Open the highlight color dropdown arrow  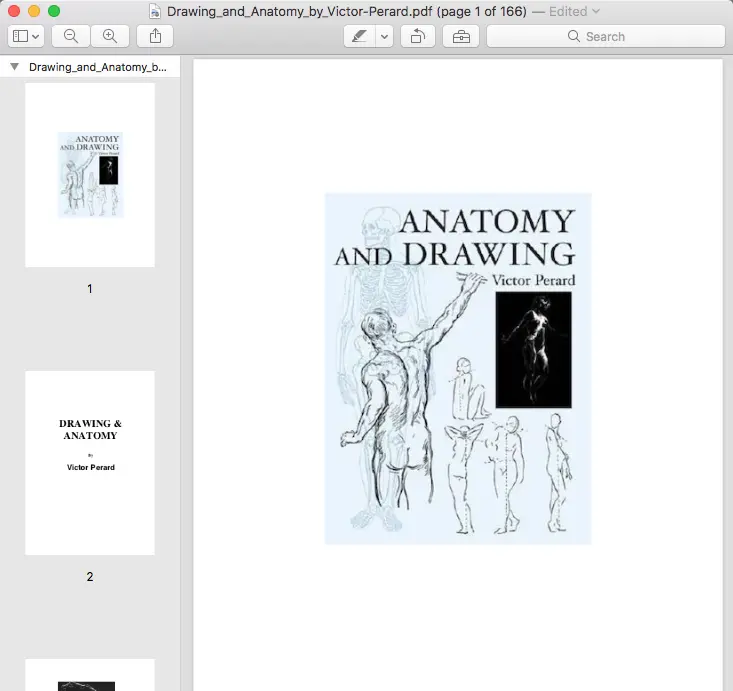pos(384,36)
